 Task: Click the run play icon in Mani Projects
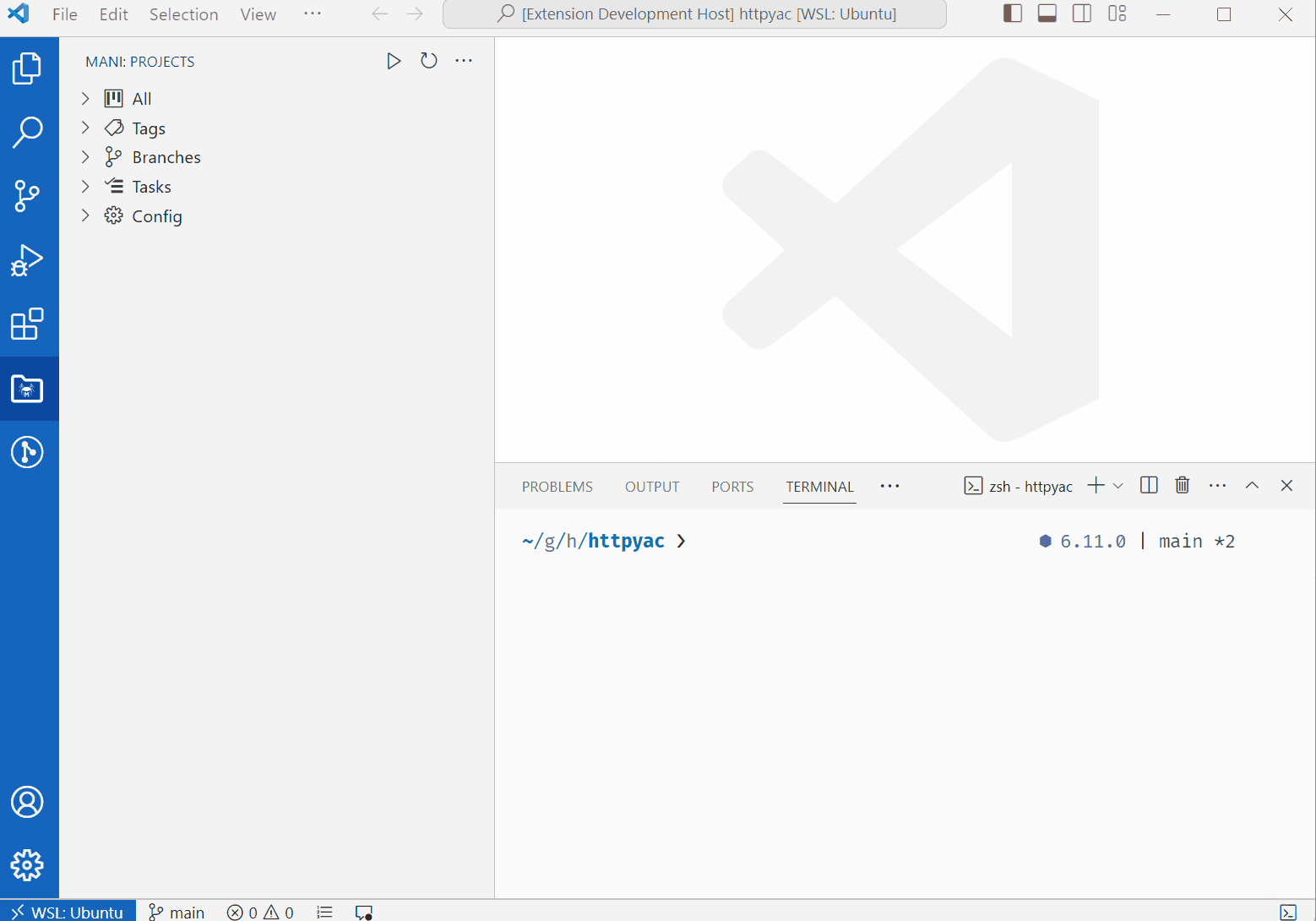[x=394, y=61]
